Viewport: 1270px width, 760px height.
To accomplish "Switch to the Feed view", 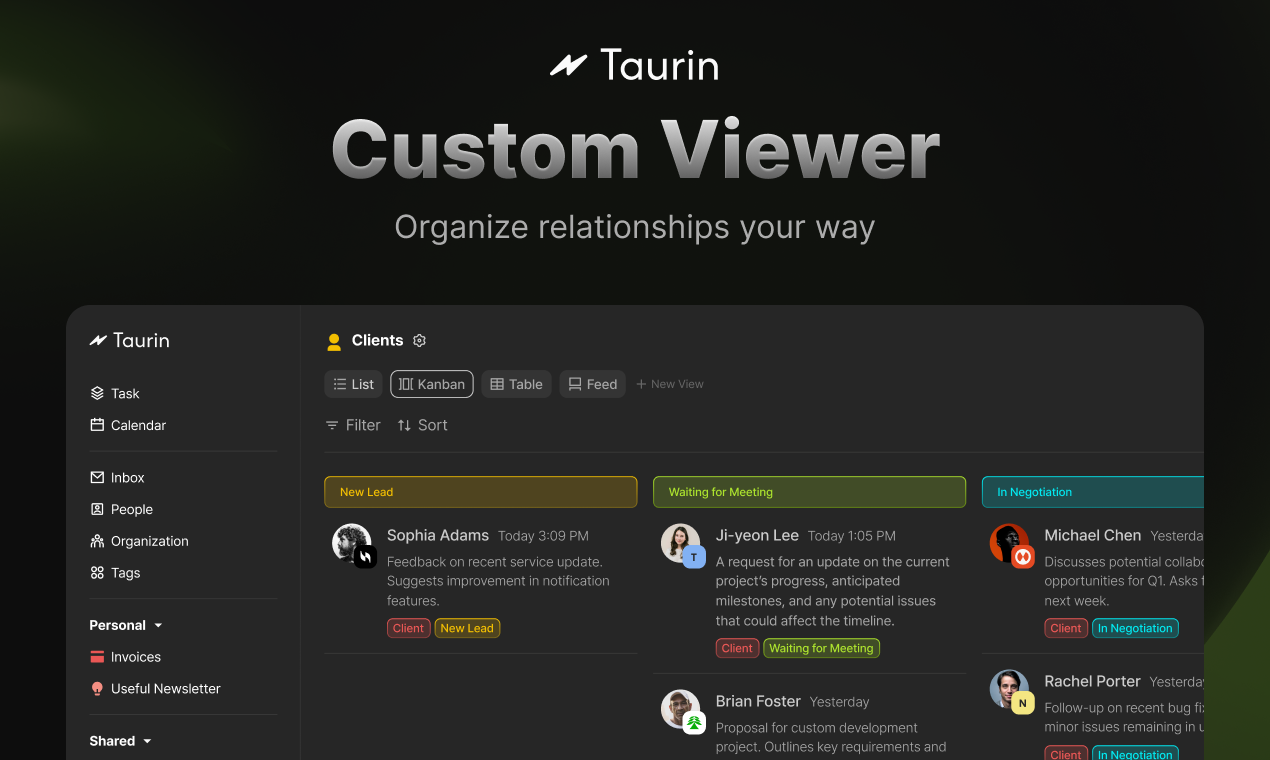I will pos(592,384).
